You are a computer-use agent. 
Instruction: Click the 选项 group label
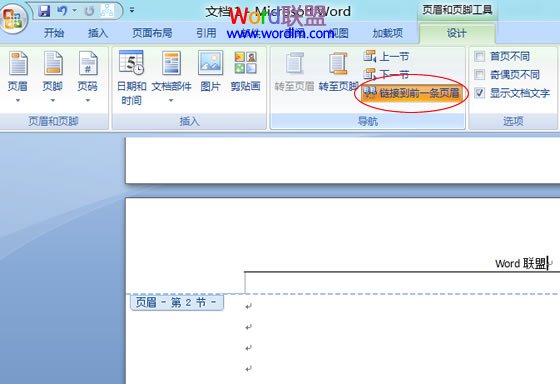coord(513,121)
